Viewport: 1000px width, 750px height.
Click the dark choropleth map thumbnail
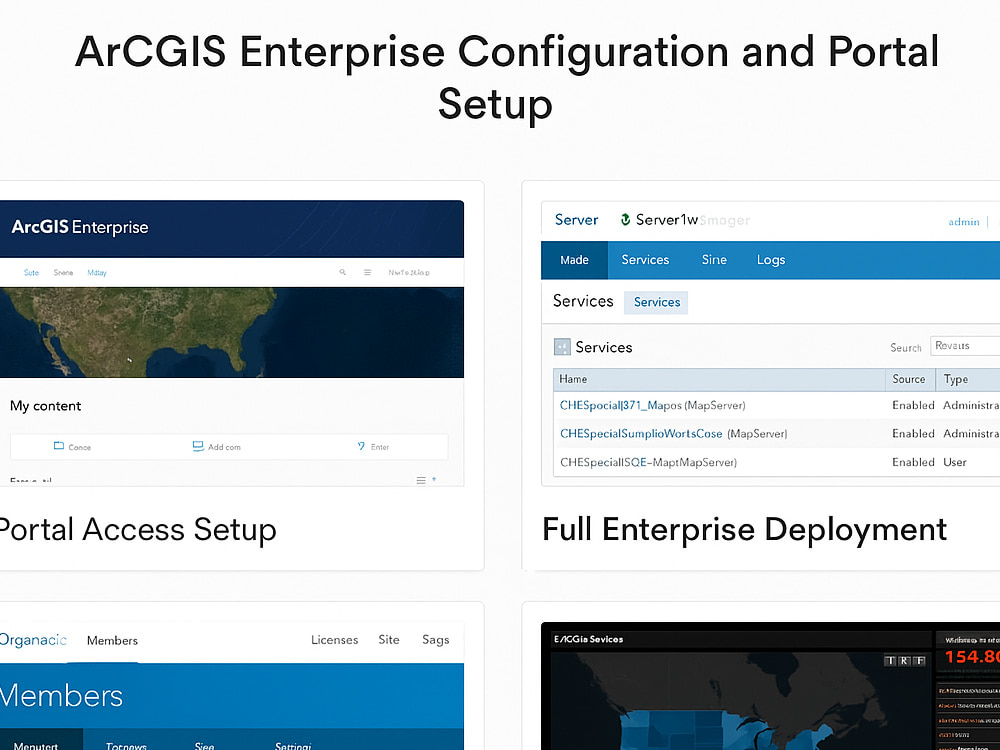(x=741, y=700)
